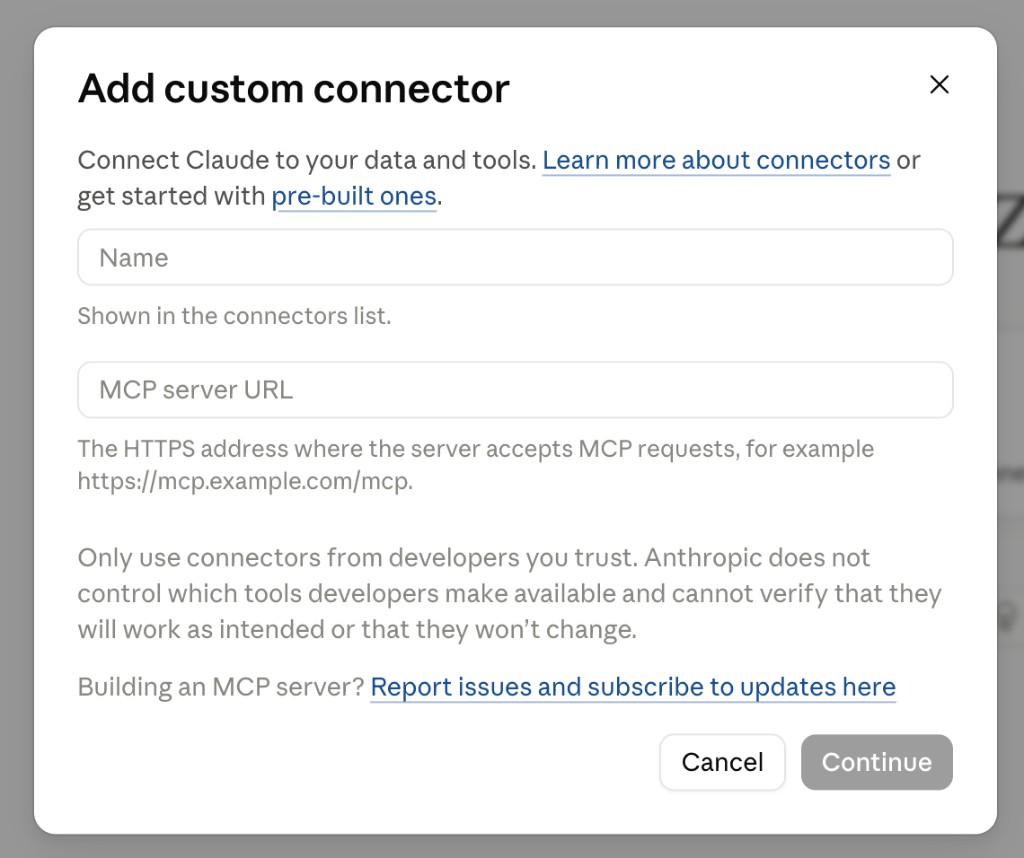Screen dimensions: 1024x858
Task: Follow the pre-built ones link
Action: 353,196
